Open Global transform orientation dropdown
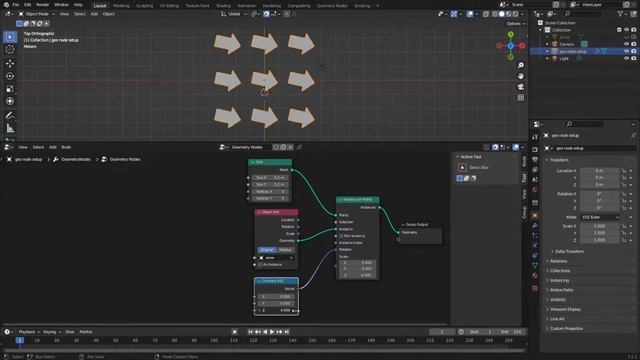This screenshot has height=360, width=640. pyautogui.click(x=234, y=14)
